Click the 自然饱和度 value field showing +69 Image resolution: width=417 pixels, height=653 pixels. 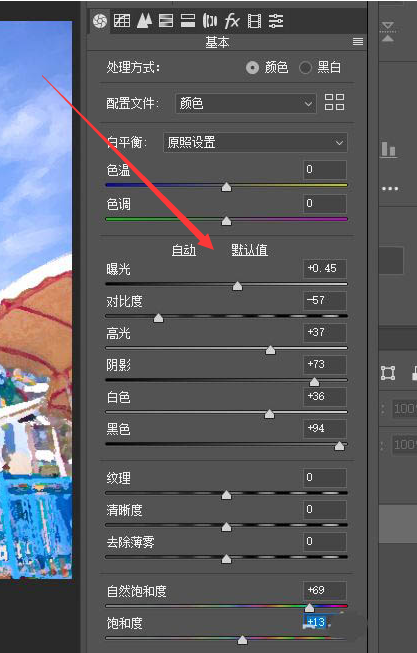click(325, 590)
